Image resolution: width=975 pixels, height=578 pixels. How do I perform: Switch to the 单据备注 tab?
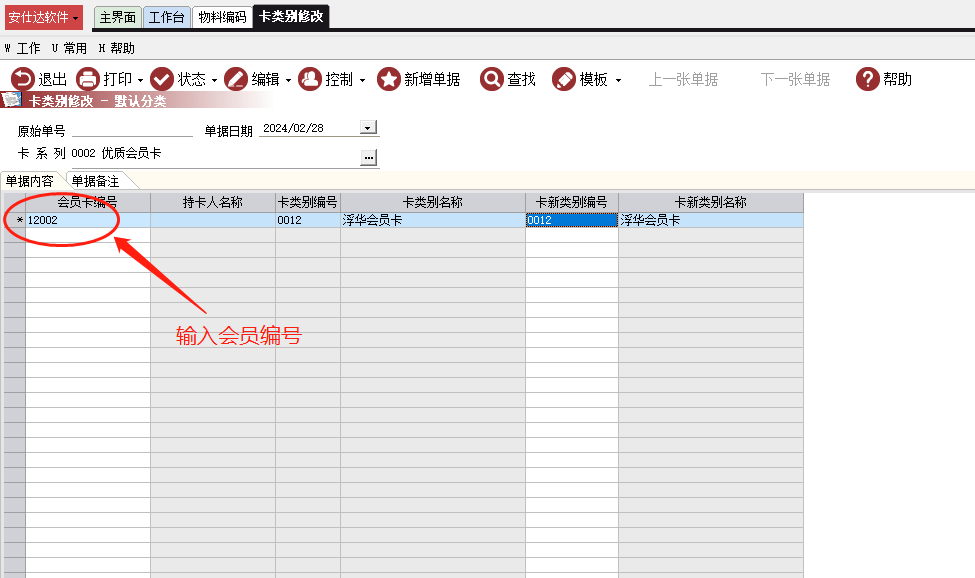[x=96, y=181]
